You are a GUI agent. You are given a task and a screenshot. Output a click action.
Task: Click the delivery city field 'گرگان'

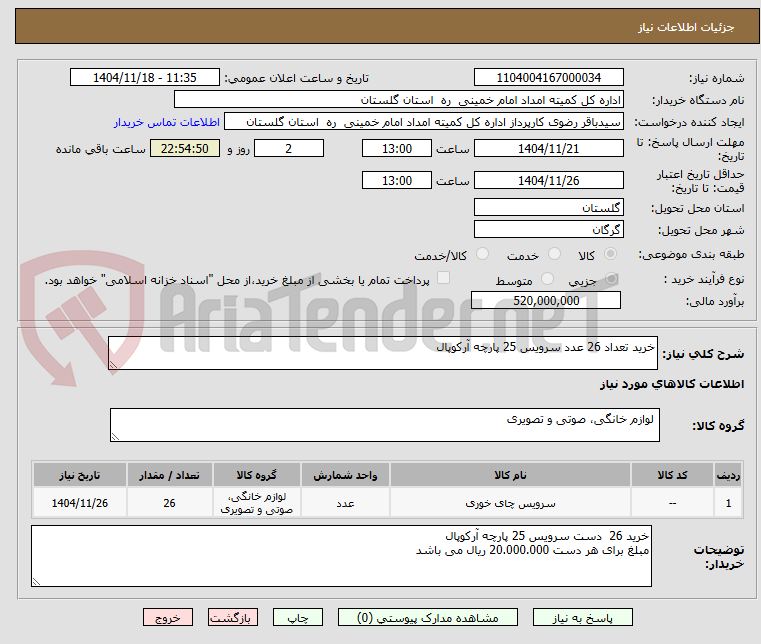(548, 230)
